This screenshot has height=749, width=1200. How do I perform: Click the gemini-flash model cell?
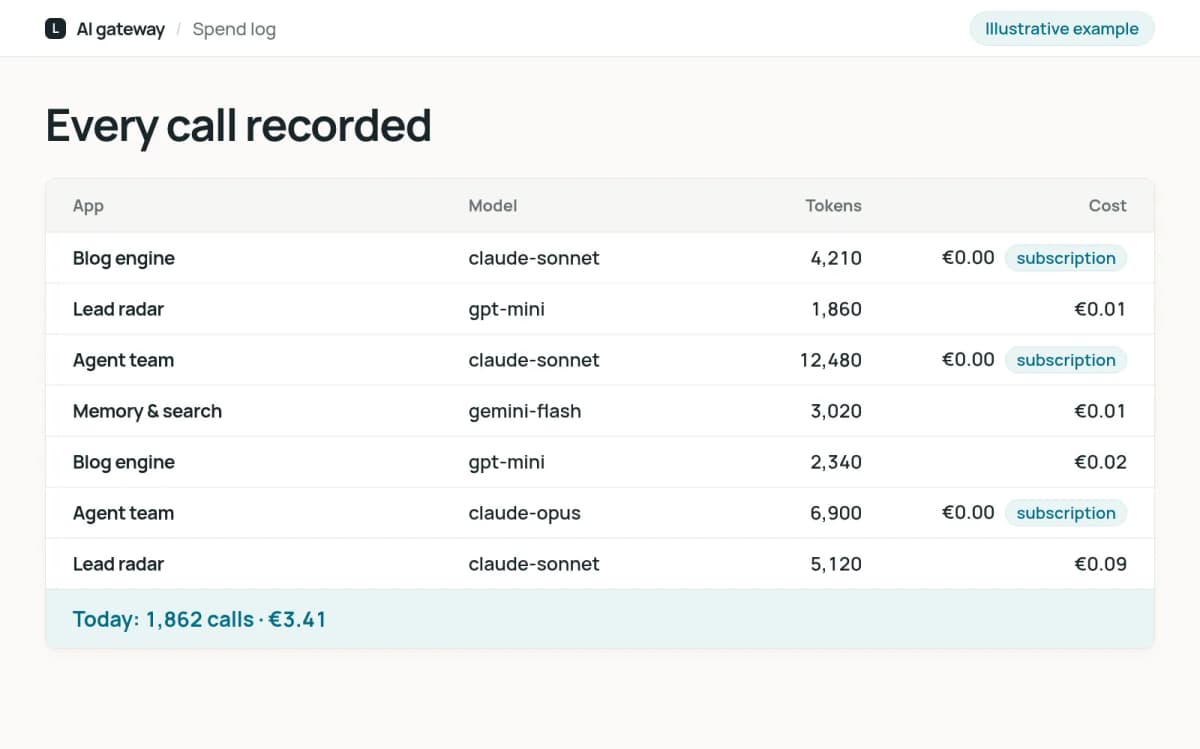(x=525, y=411)
